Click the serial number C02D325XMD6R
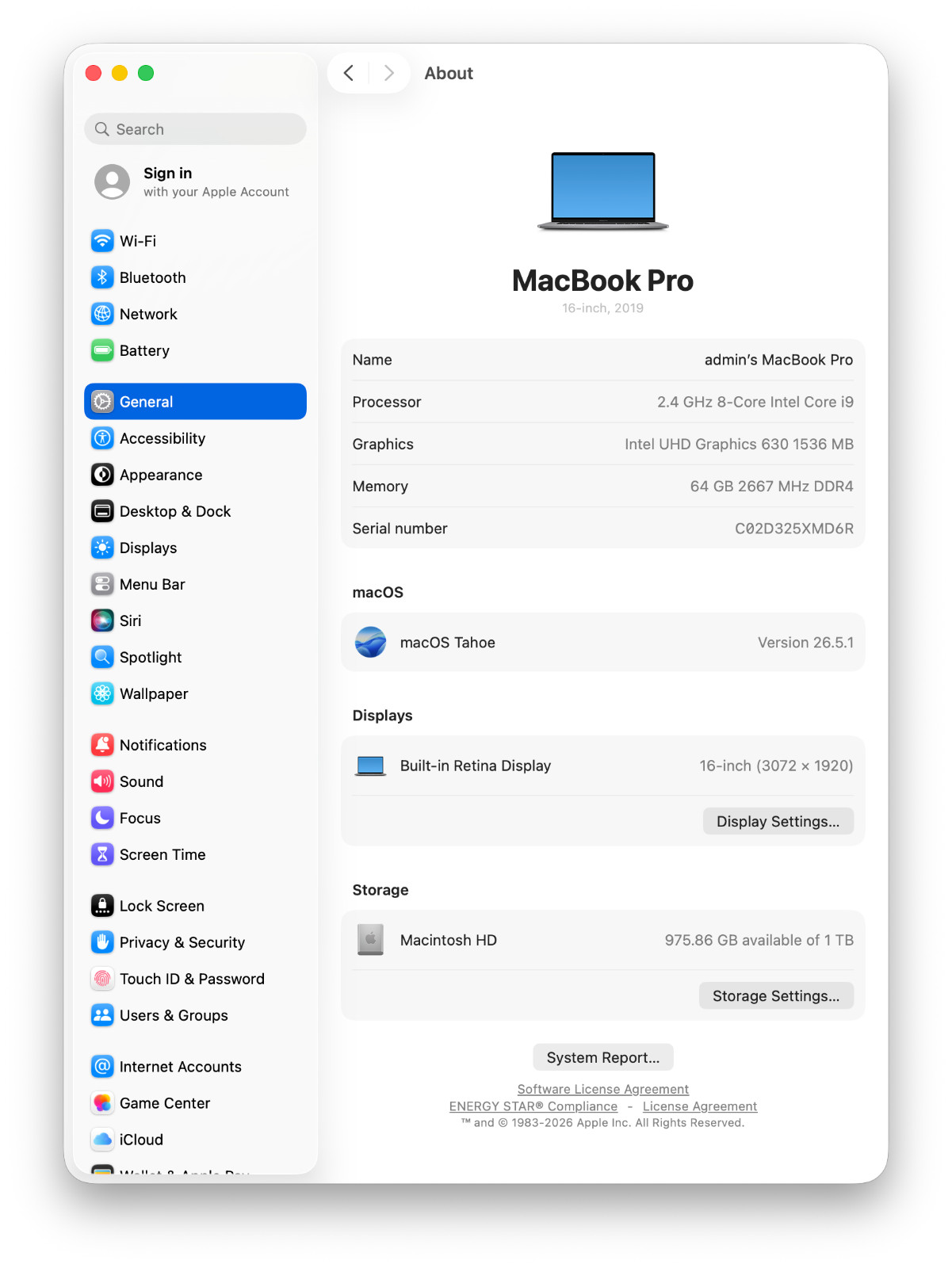This screenshot has height=1268, width=952. click(x=794, y=529)
